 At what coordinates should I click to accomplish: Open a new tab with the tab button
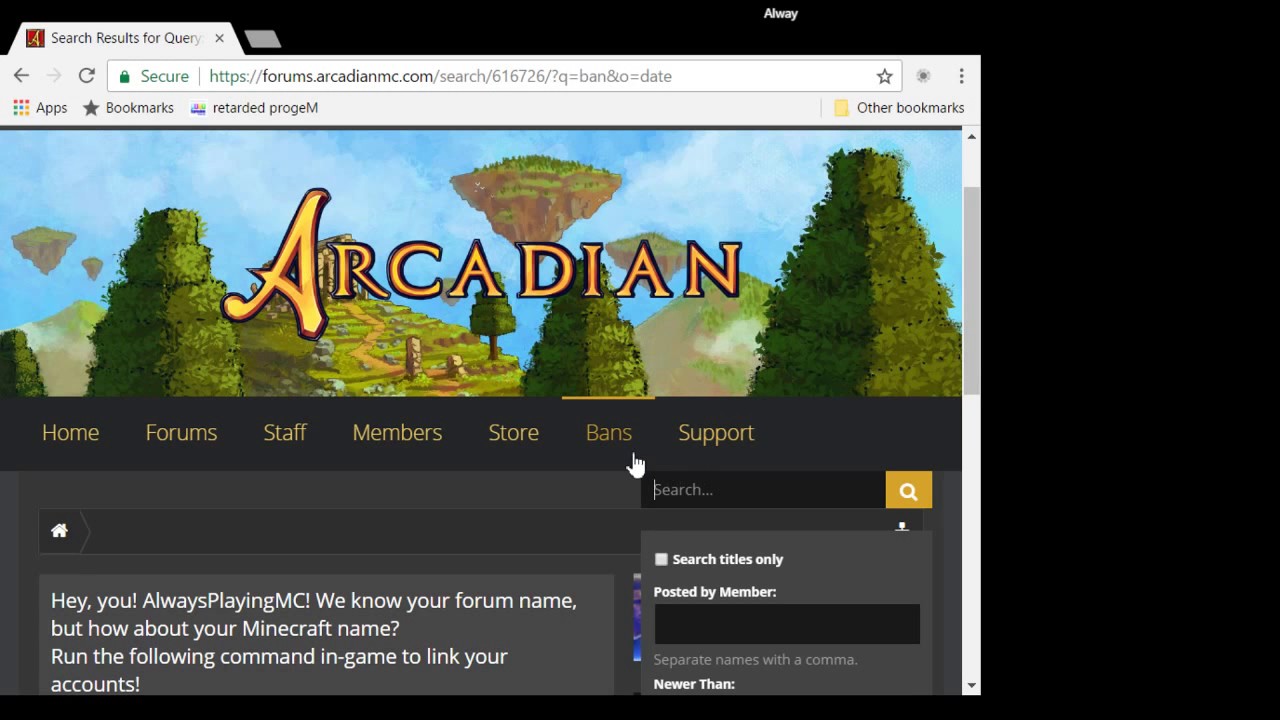262,39
